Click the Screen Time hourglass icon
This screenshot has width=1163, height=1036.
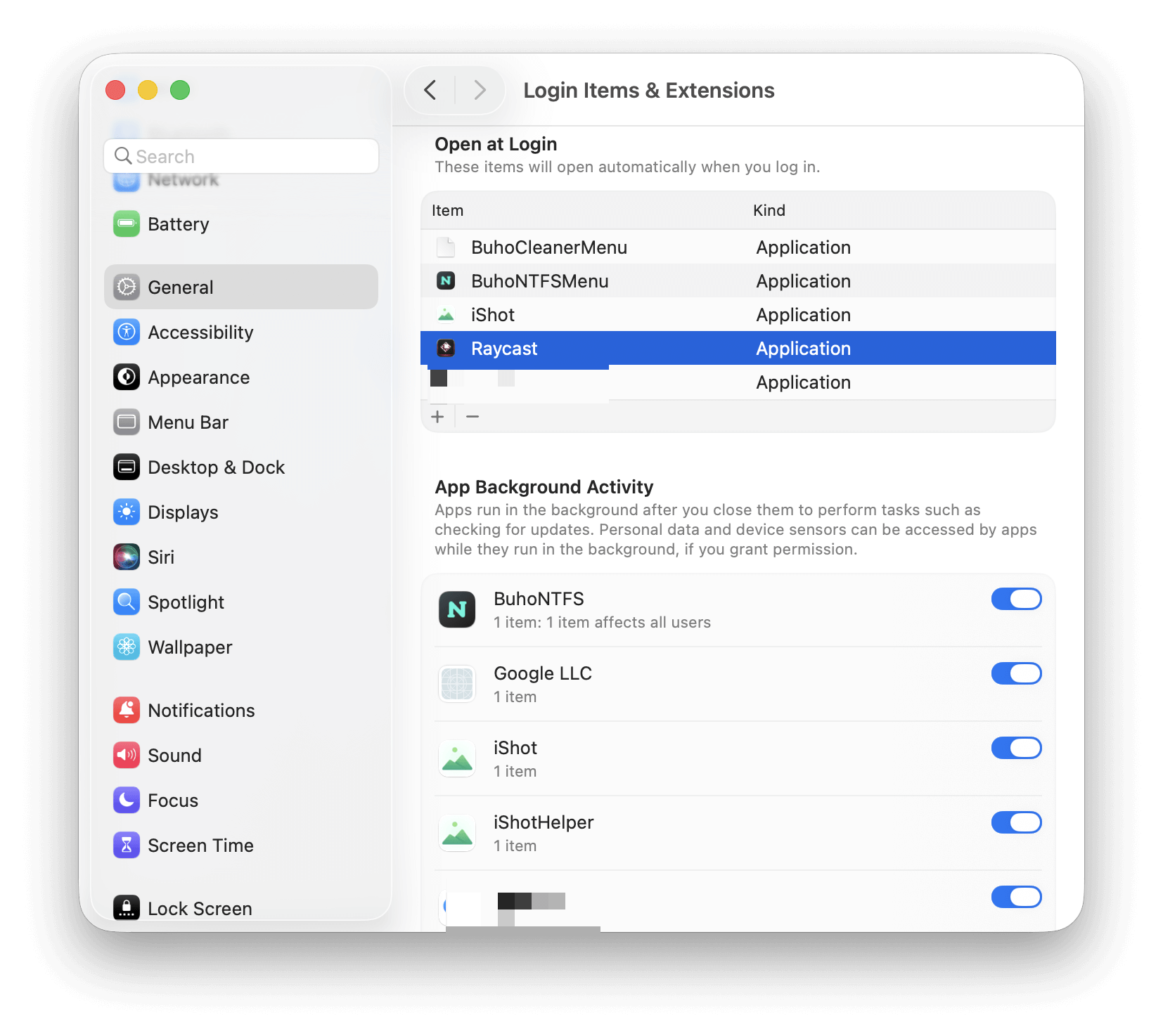click(x=127, y=846)
